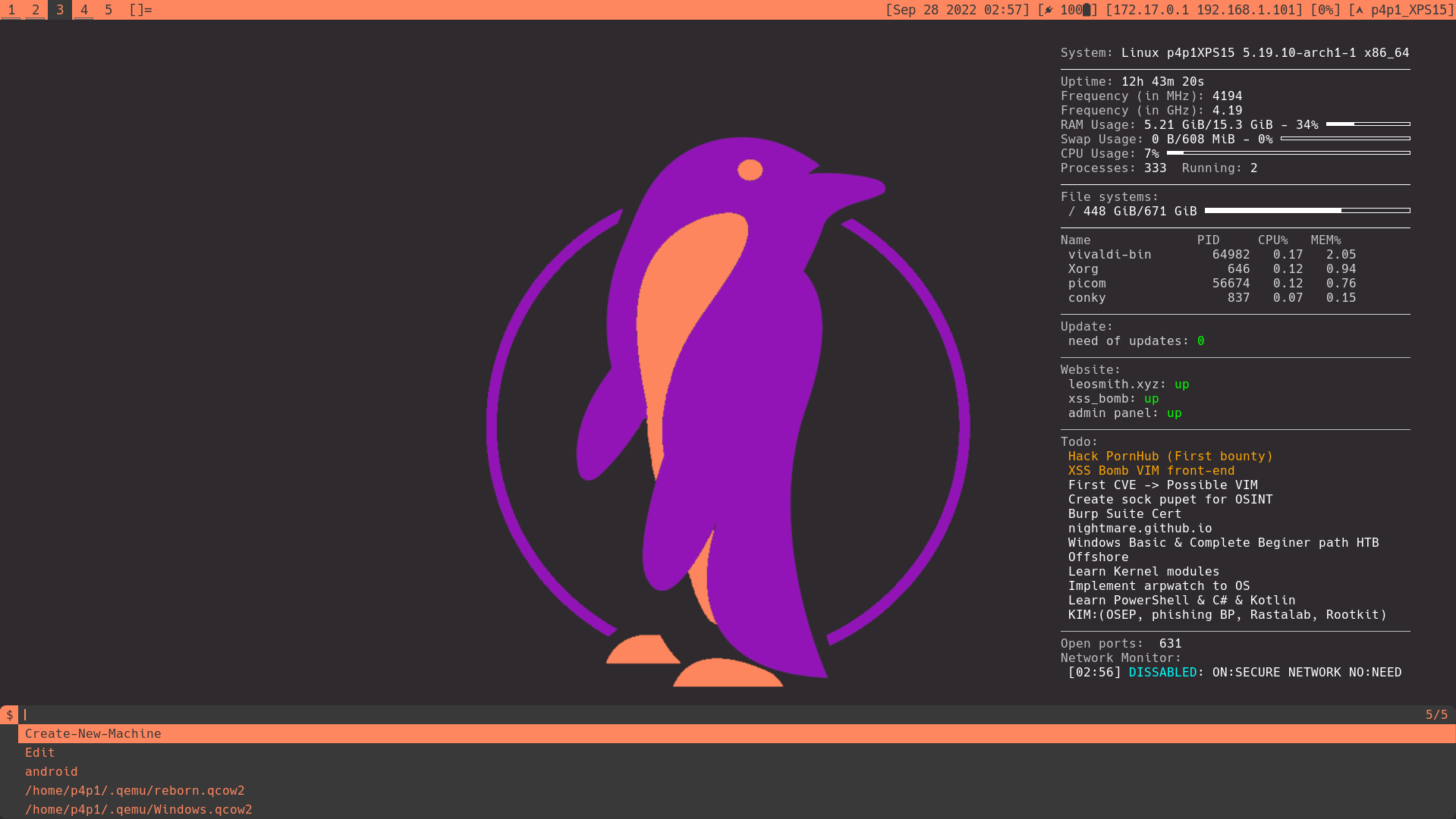Collapse the Website status section
1456x819 pixels.
[1090, 369]
